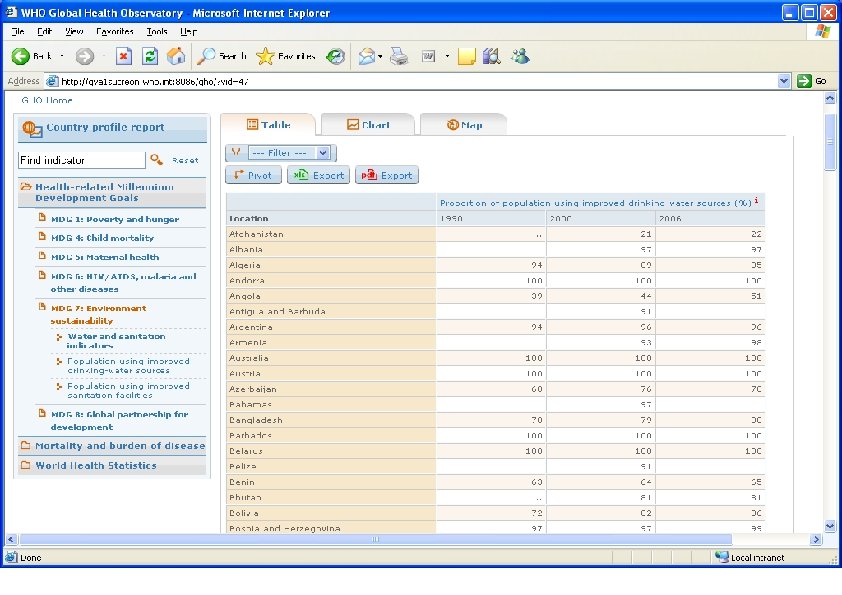Open the dropdown arrow after Edit icon
The height and width of the screenshot is (595, 842).
tap(447, 56)
